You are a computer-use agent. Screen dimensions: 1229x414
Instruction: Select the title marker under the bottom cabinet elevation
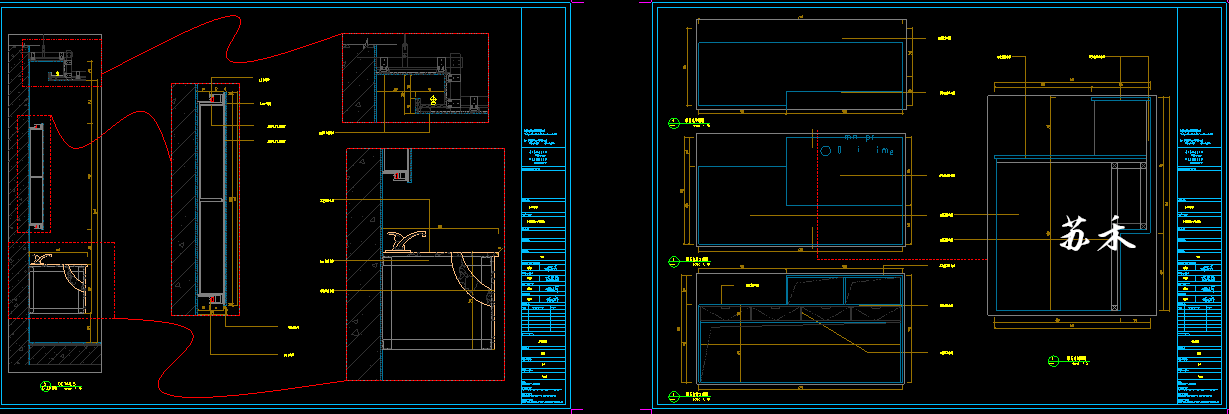click(673, 397)
